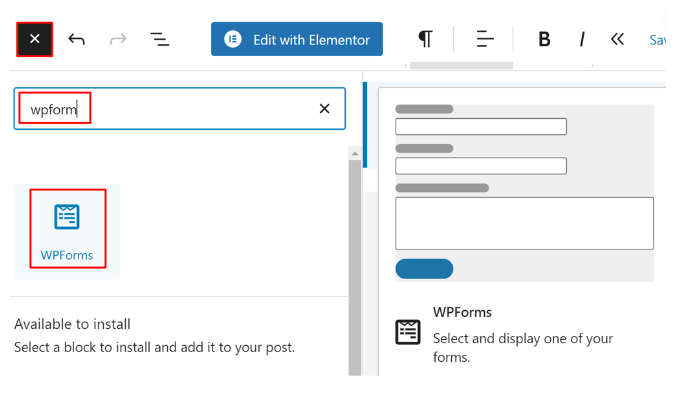Viewport: 675px width, 400px height.
Task: Open paragraph block type switcher
Action: click(x=425, y=39)
